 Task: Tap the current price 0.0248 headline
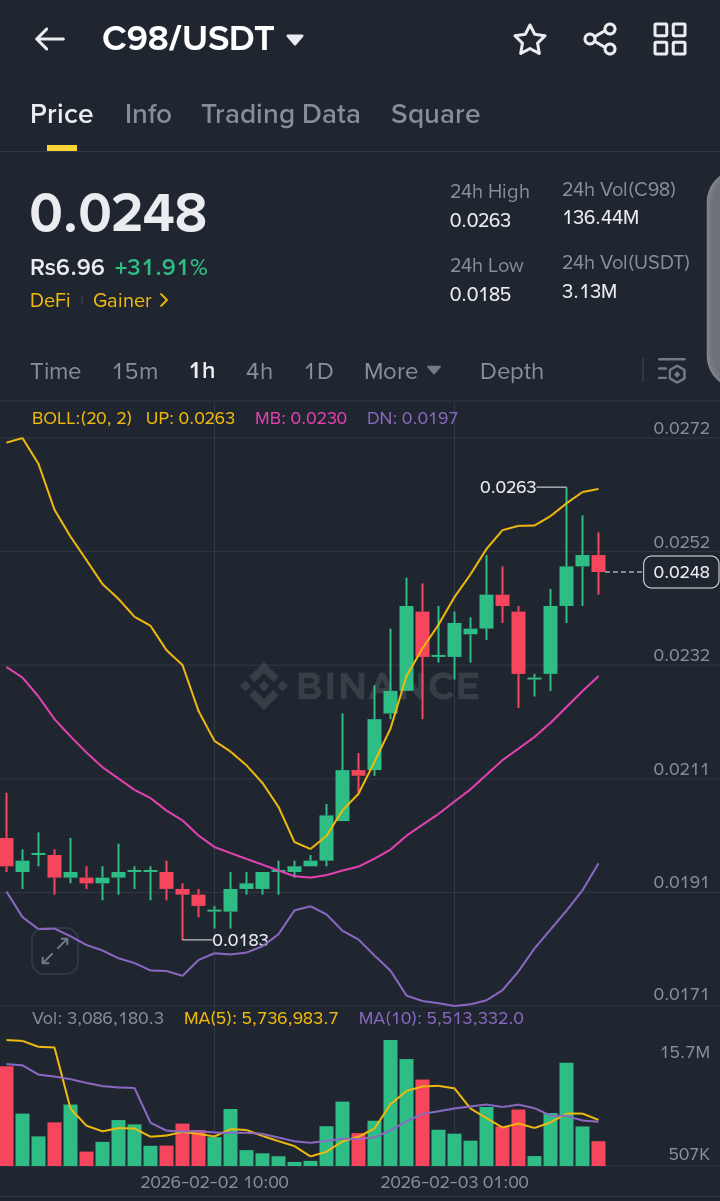[x=118, y=212]
